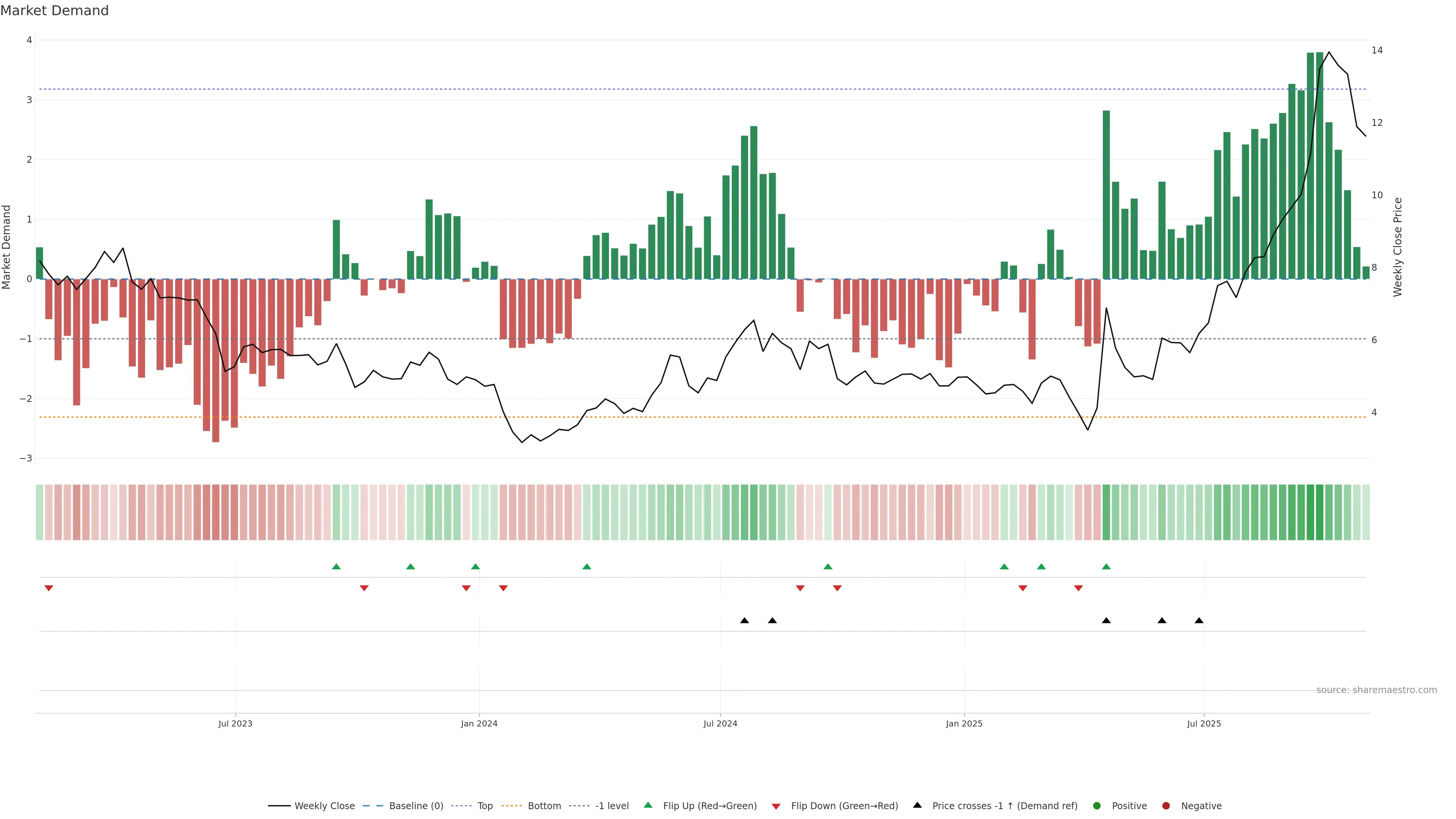
Task: Click the Jan 2024 x-axis label
Action: coord(479,724)
